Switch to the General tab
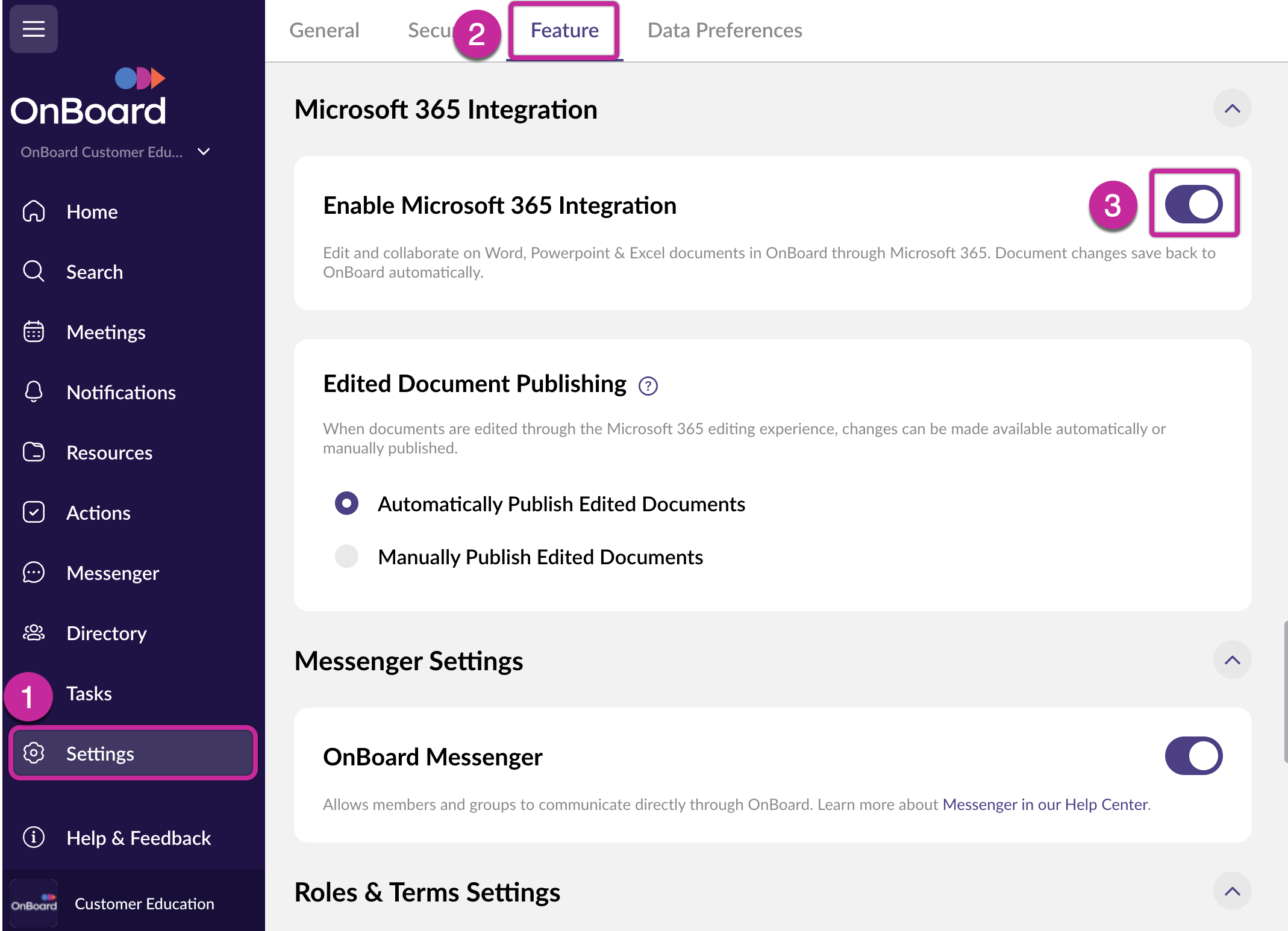 [324, 30]
